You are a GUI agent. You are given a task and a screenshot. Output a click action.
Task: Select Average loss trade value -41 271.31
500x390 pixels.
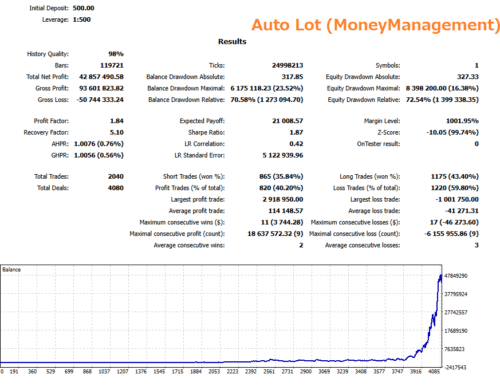[x=462, y=211]
